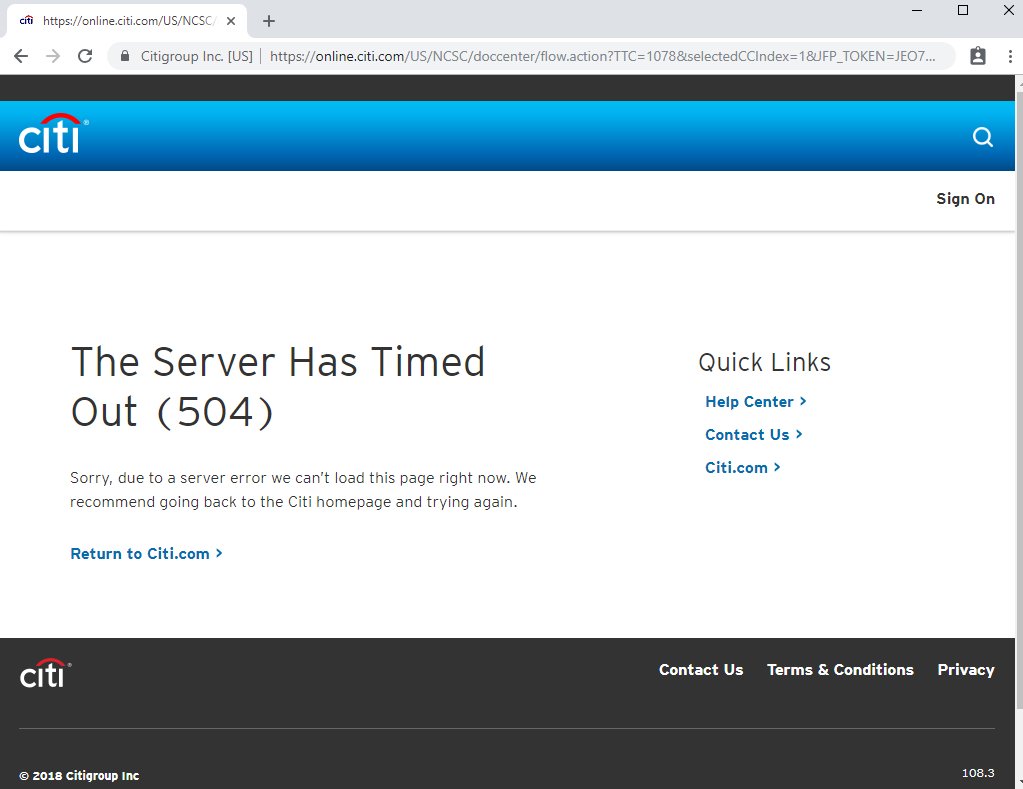1023x789 pixels.
Task: Click the browser forward arrow
Action: pyautogui.click(x=53, y=56)
